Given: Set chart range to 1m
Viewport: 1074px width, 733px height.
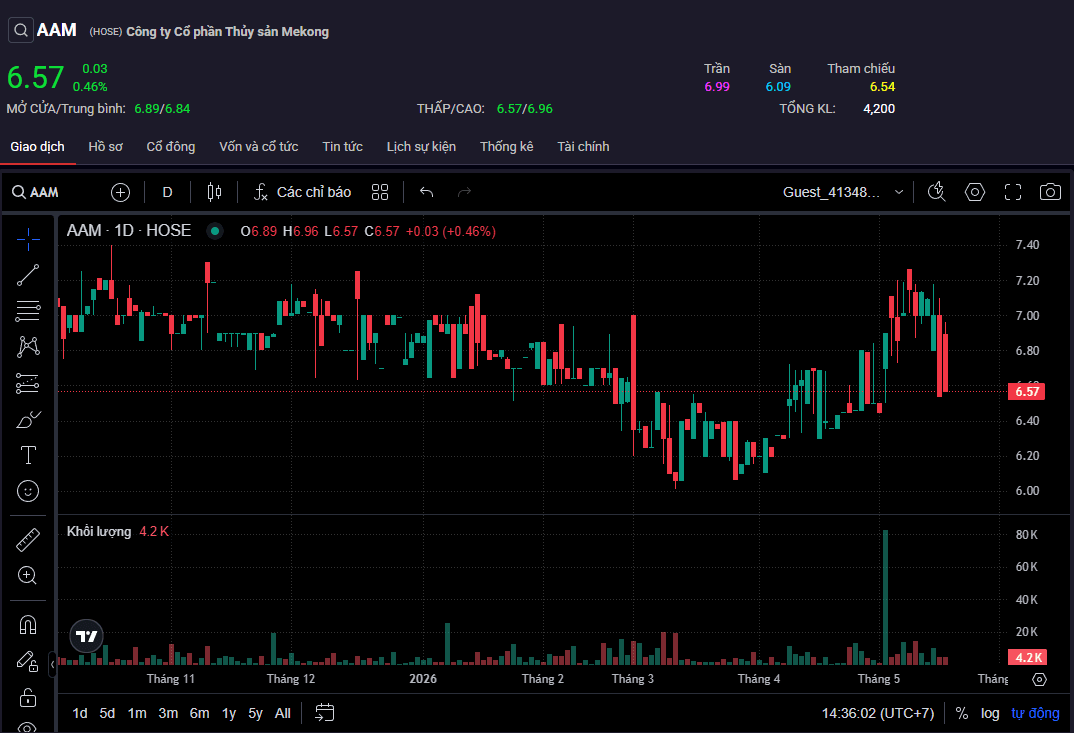Looking at the screenshot, I should 137,713.
